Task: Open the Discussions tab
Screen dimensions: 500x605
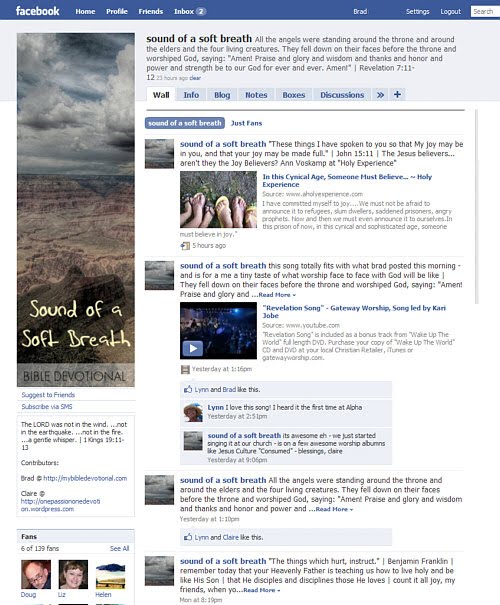Action: click(x=342, y=95)
